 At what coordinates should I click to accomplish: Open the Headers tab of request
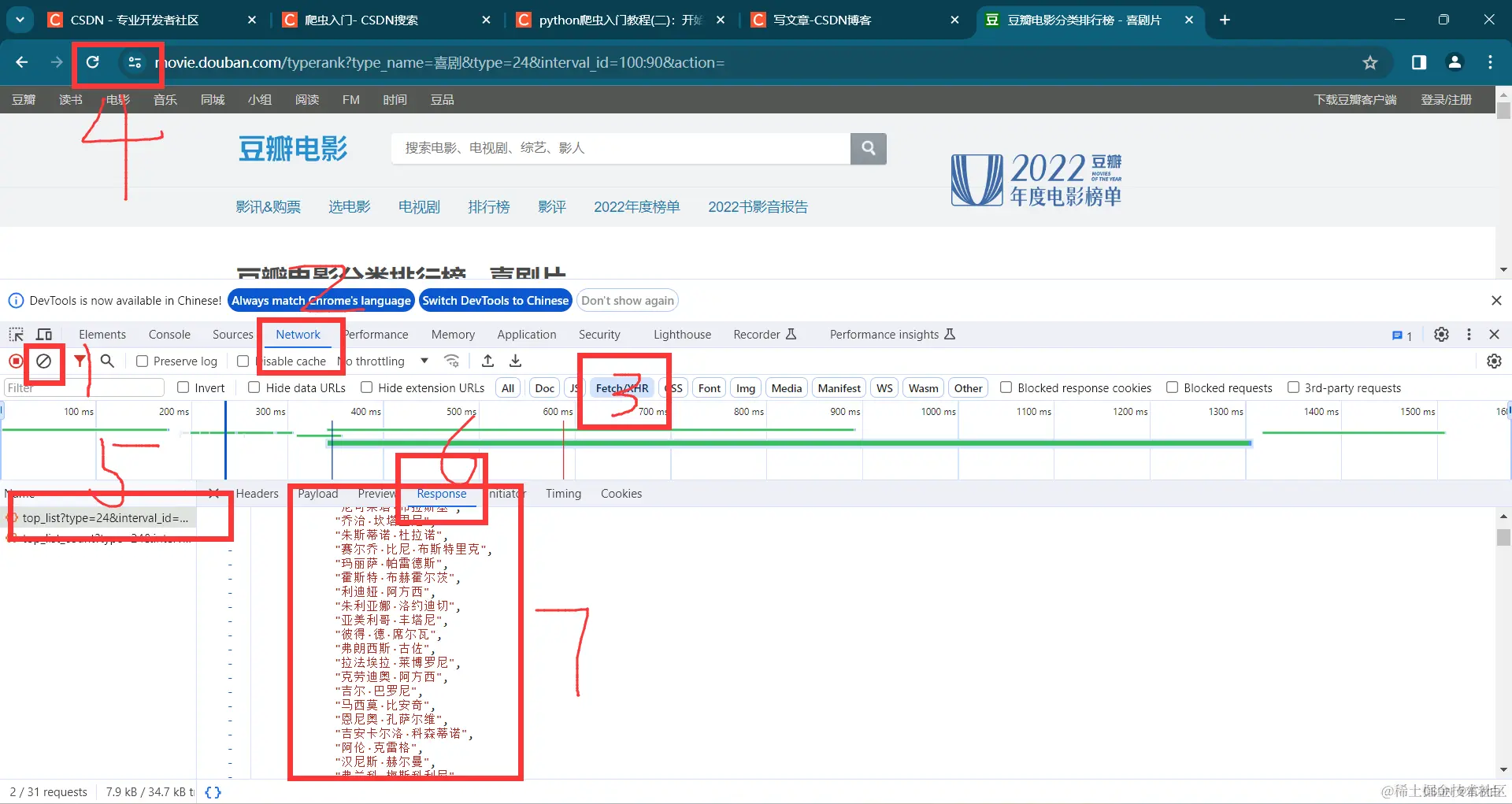[258, 494]
